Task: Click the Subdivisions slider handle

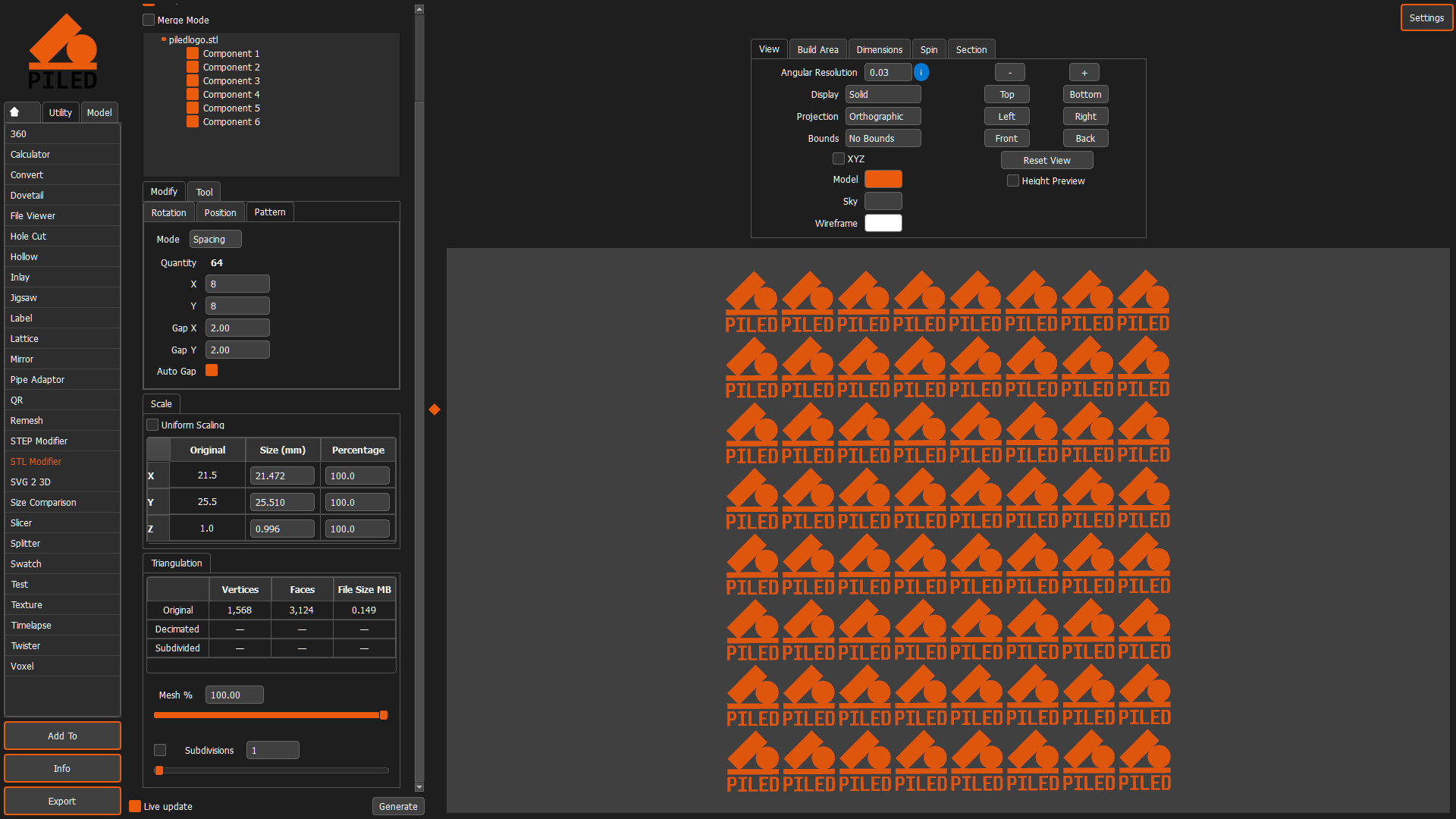Action: point(159,770)
